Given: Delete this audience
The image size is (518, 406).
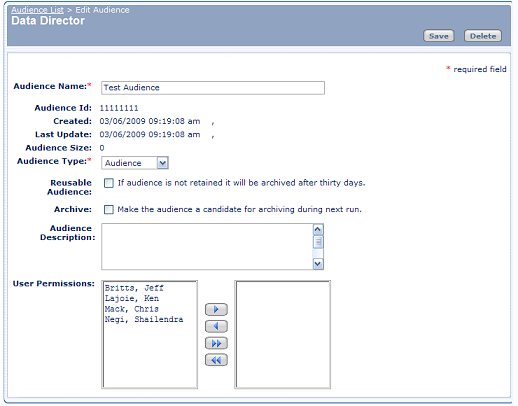Looking at the screenshot, I should (483, 36).
